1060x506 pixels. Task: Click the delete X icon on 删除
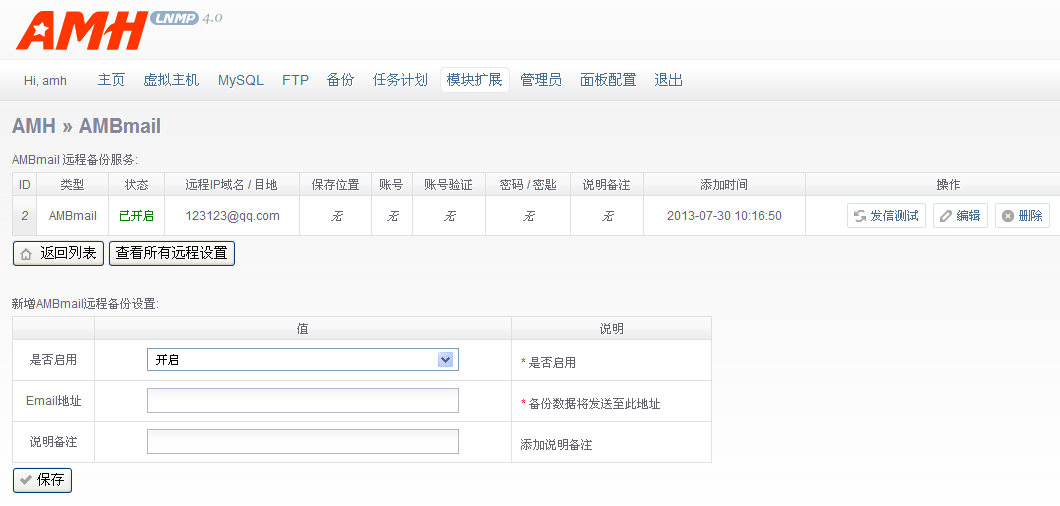tap(1008, 216)
